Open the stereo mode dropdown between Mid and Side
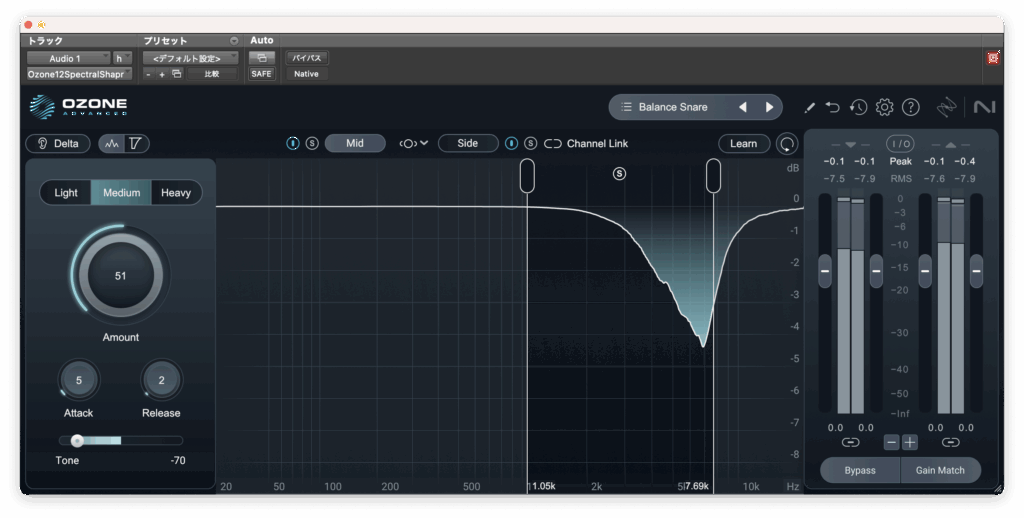Viewport: 1024px width, 518px height. click(413, 143)
